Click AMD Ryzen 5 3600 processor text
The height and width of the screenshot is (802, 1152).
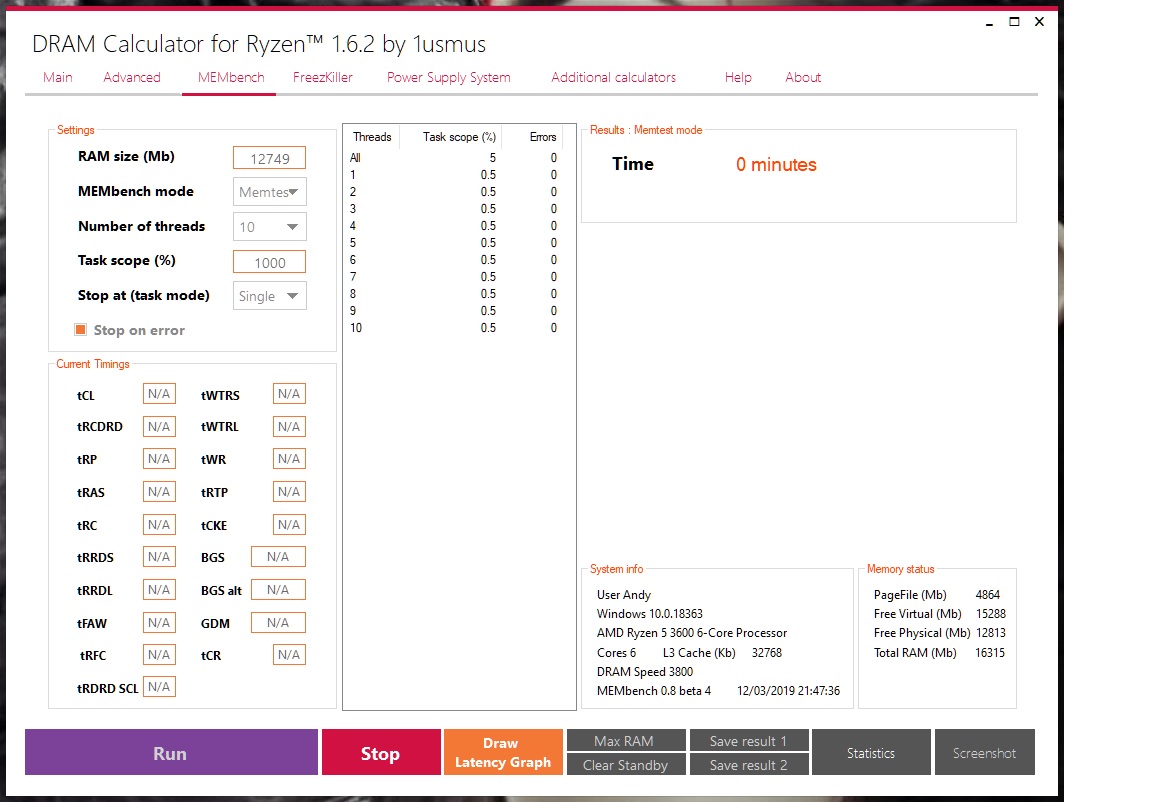[x=691, y=633]
